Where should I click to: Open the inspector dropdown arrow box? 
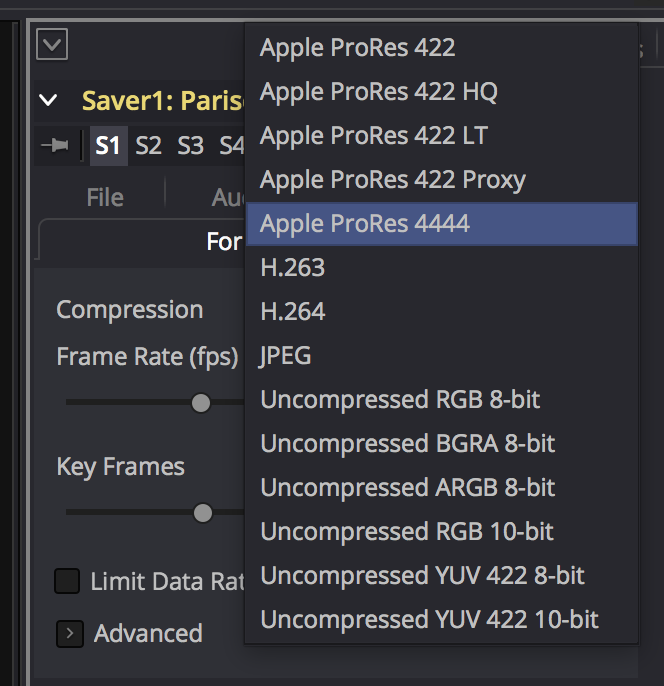[52, 44]
